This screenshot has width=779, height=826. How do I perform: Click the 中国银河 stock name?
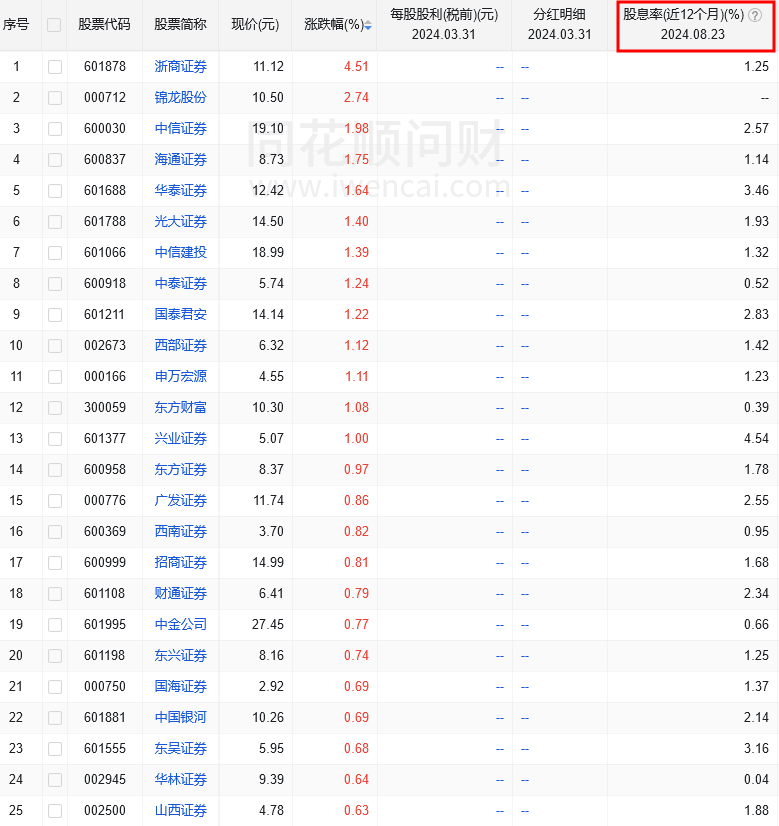[181, 718]
